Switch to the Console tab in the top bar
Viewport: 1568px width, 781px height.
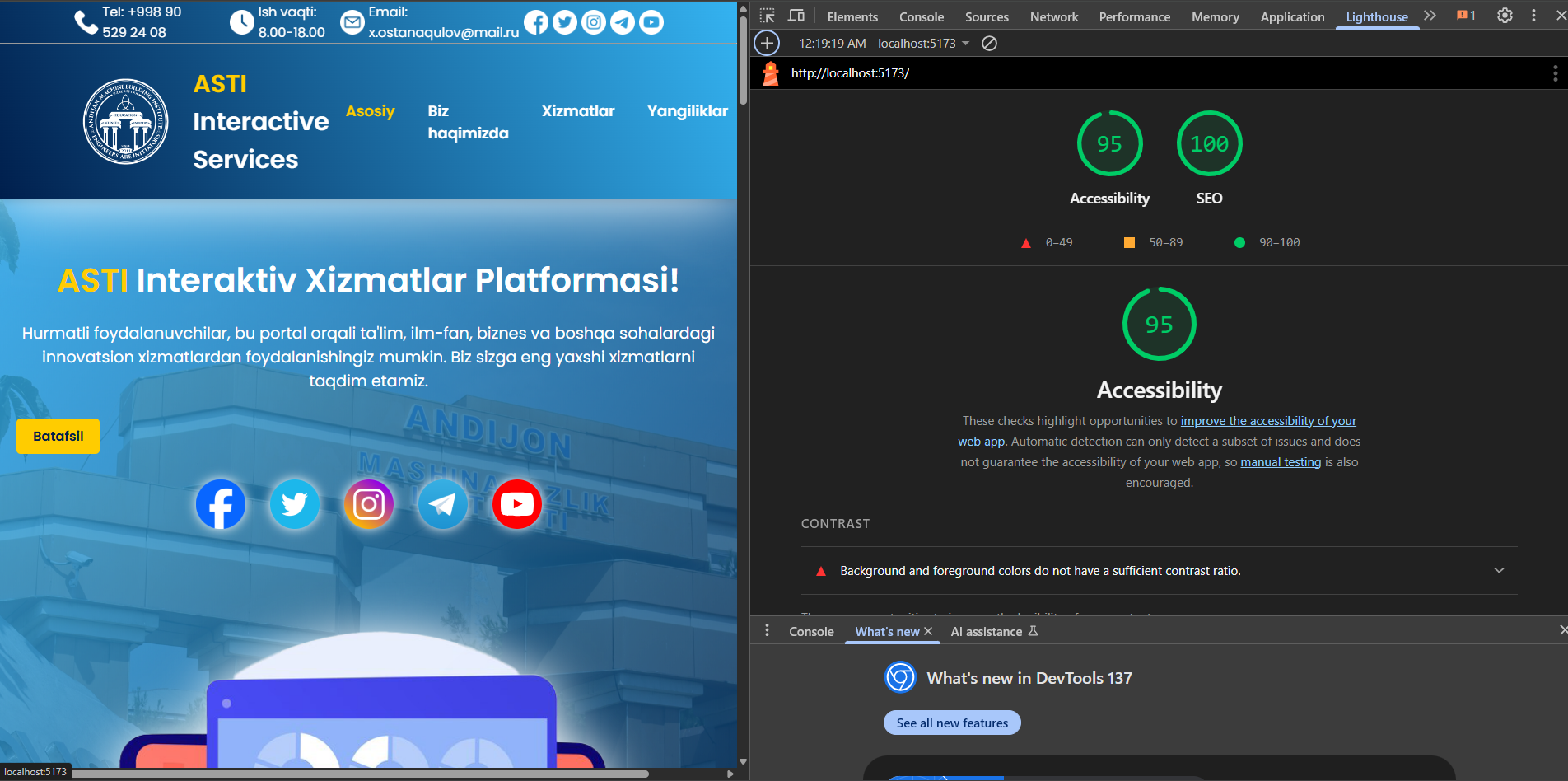coord(922,16)
